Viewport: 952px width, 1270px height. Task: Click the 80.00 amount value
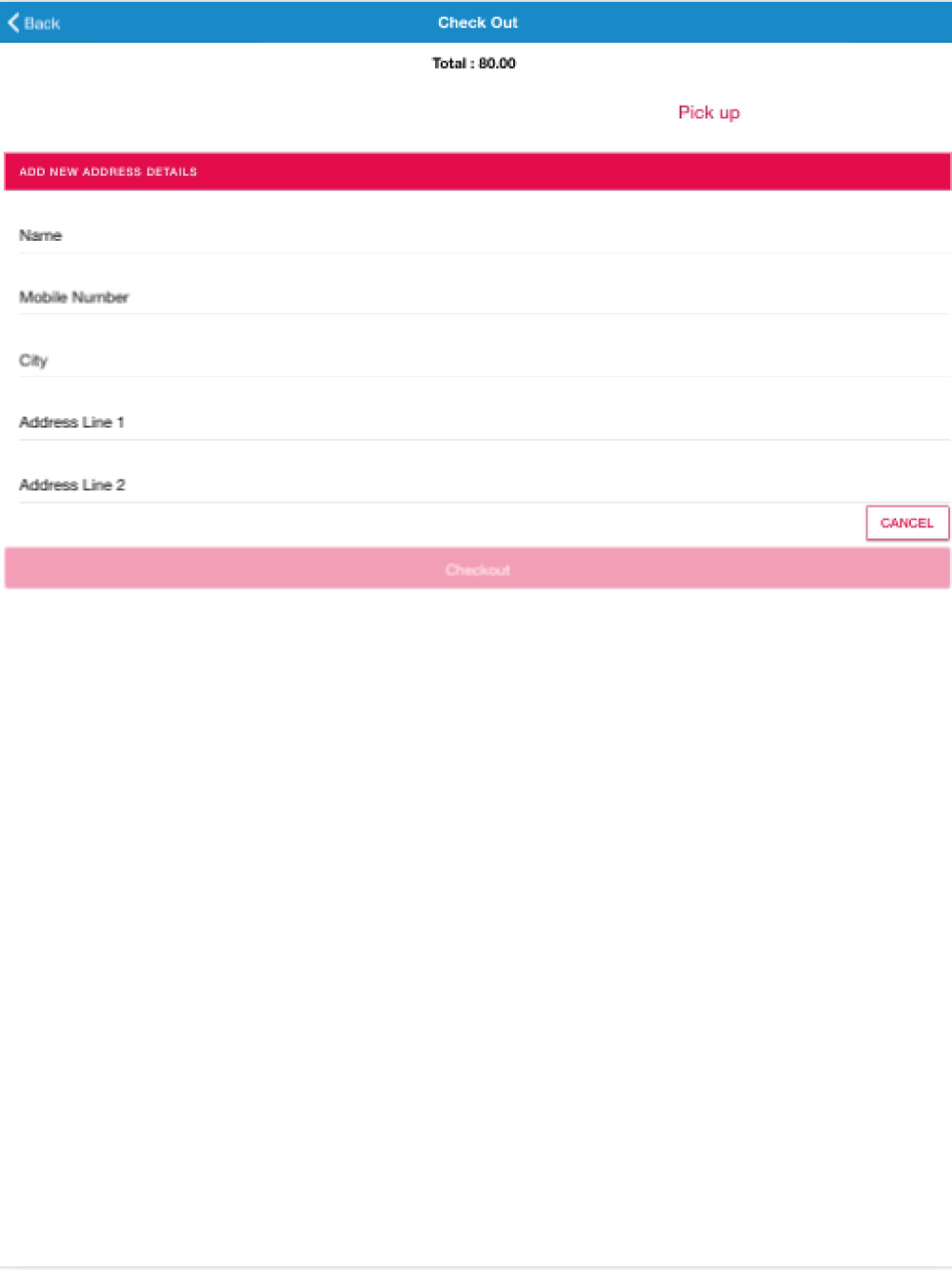point(497,63)
